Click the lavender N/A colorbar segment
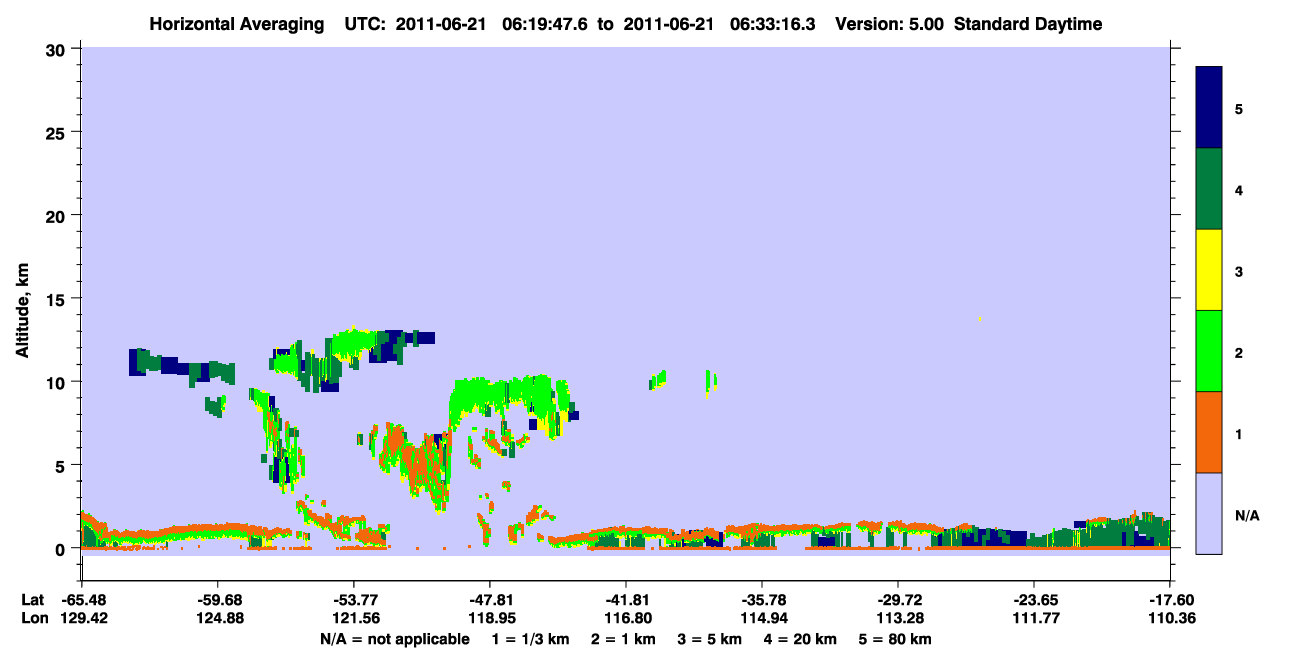This screenshot has height=667, width=1300. coord(1209,513)
